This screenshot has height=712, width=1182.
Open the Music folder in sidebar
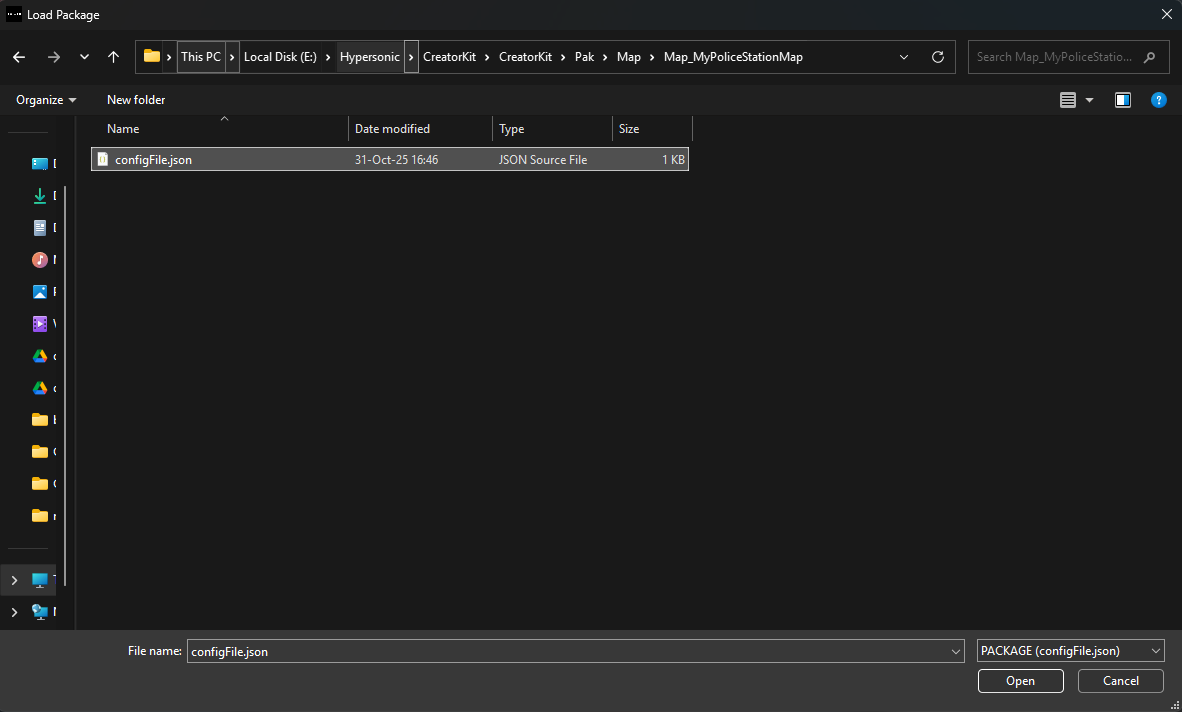tap(40, 260)
